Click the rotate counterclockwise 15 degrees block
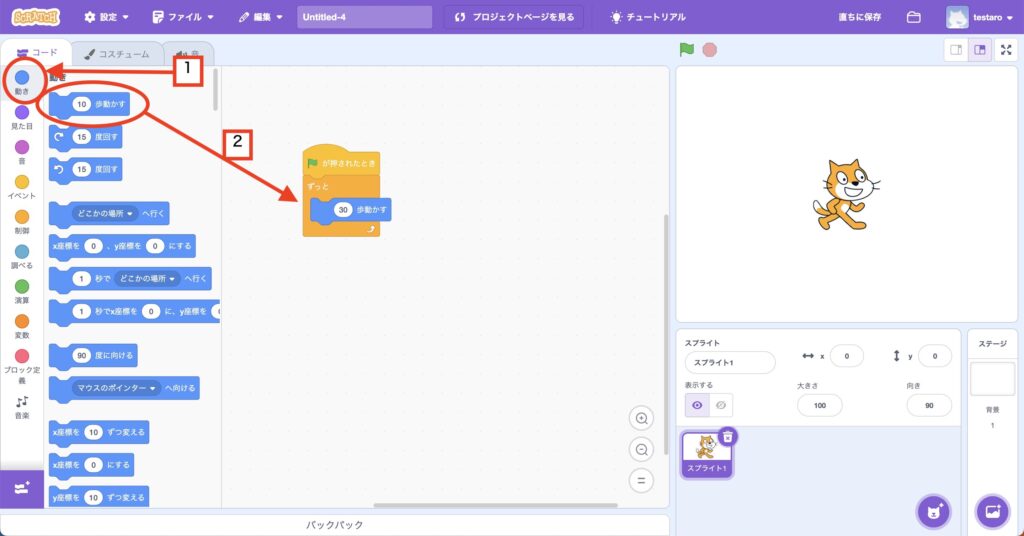Screen dimensions: 1024x536 (x=86, y=170)
